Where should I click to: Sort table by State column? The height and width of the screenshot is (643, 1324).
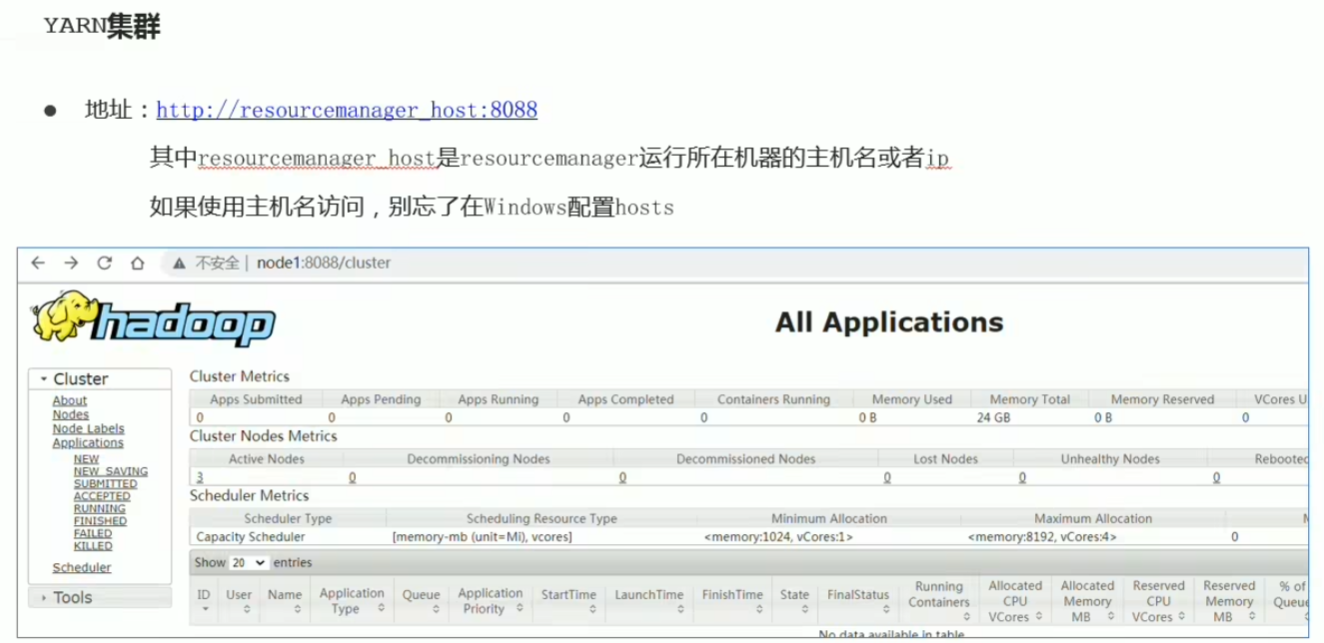tap(795, 601)
